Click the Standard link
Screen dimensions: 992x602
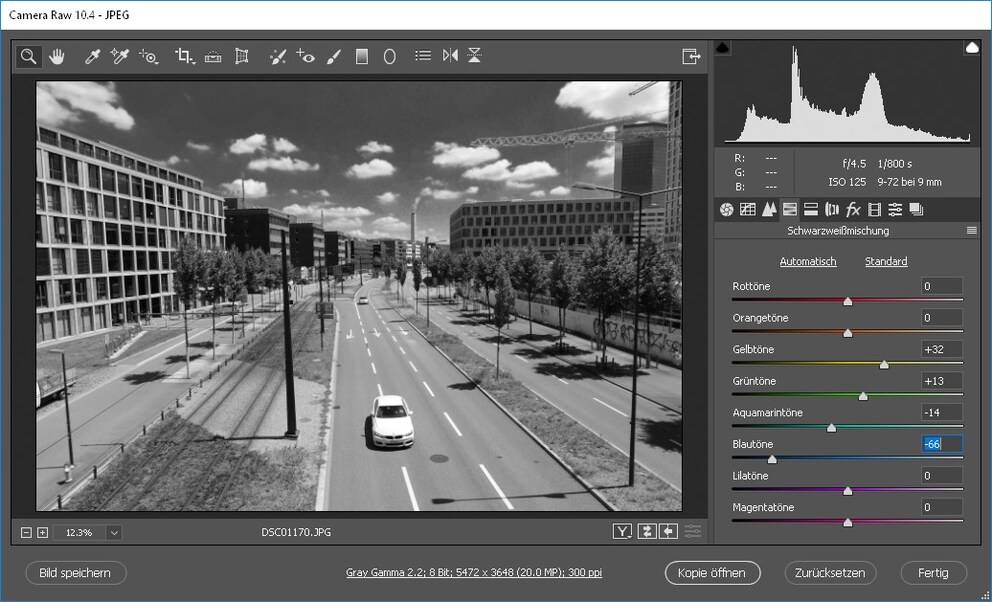click(886, 261)
